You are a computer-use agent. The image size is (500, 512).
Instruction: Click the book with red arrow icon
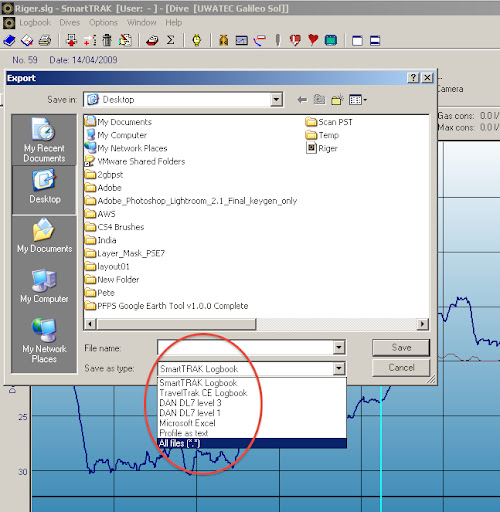[x=27, y=41]
